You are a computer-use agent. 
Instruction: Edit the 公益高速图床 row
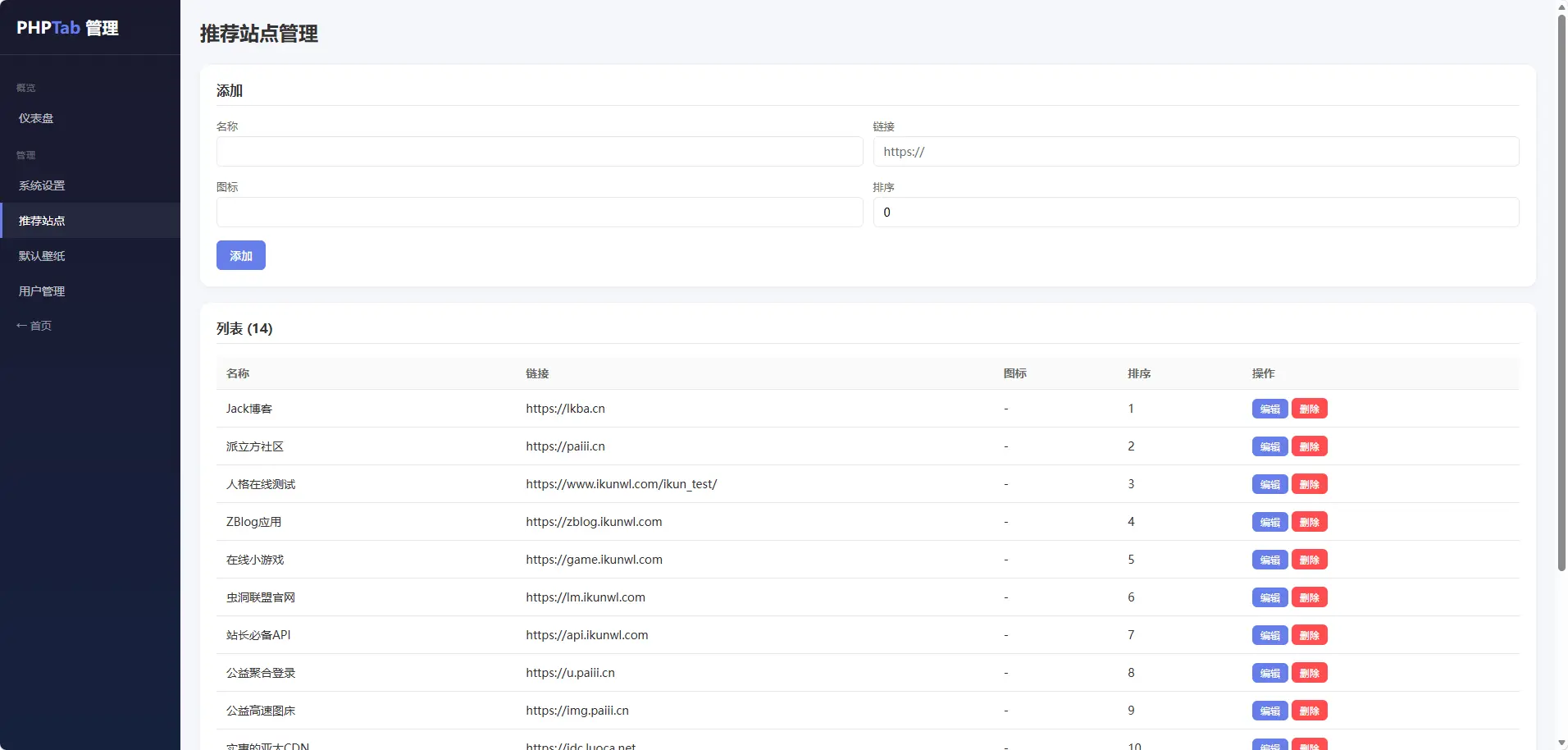(x=1269, y=711)
